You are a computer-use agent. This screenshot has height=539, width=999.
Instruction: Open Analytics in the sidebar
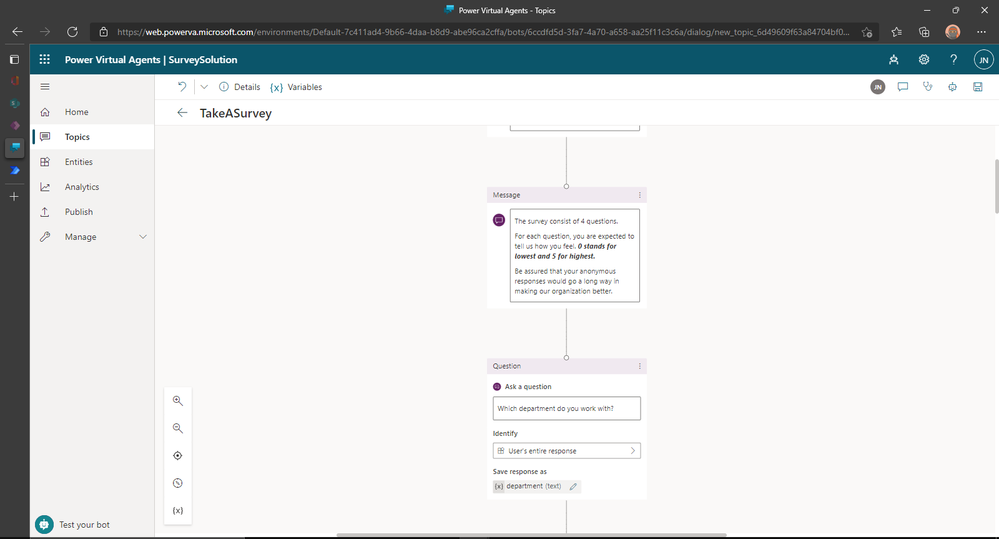(x=92, y=187)
